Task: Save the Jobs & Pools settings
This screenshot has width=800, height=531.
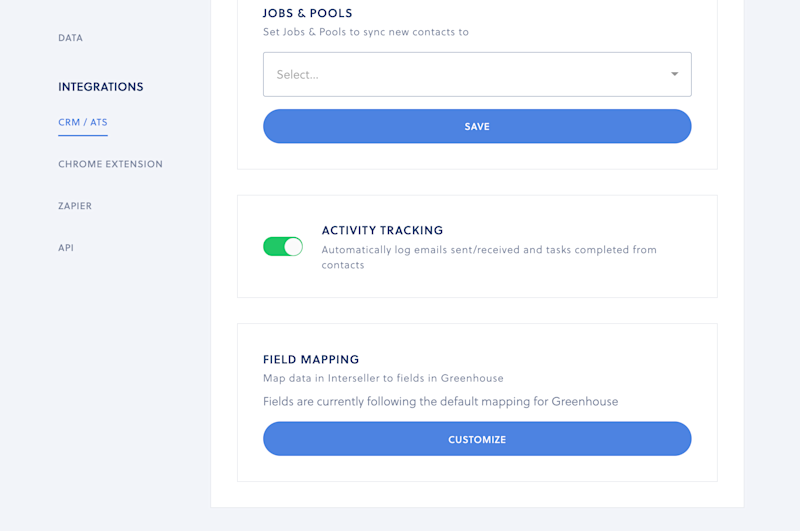Action: pyautogui.click(x=477, y=127)
